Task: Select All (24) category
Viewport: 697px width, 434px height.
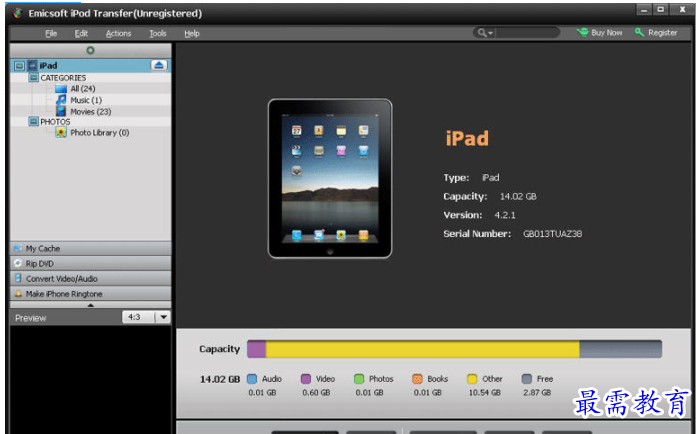Action: [x=83, y=88]
